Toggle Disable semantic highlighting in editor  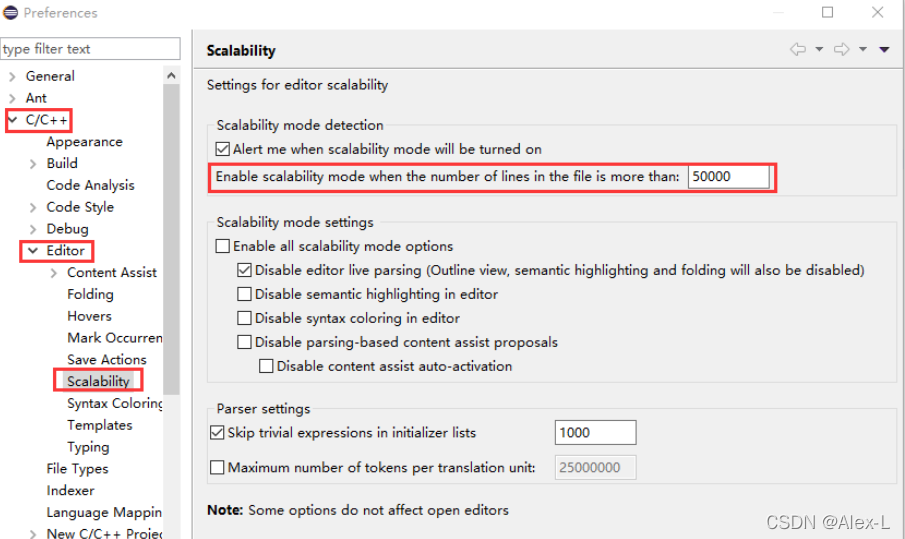tap(245, 294)
